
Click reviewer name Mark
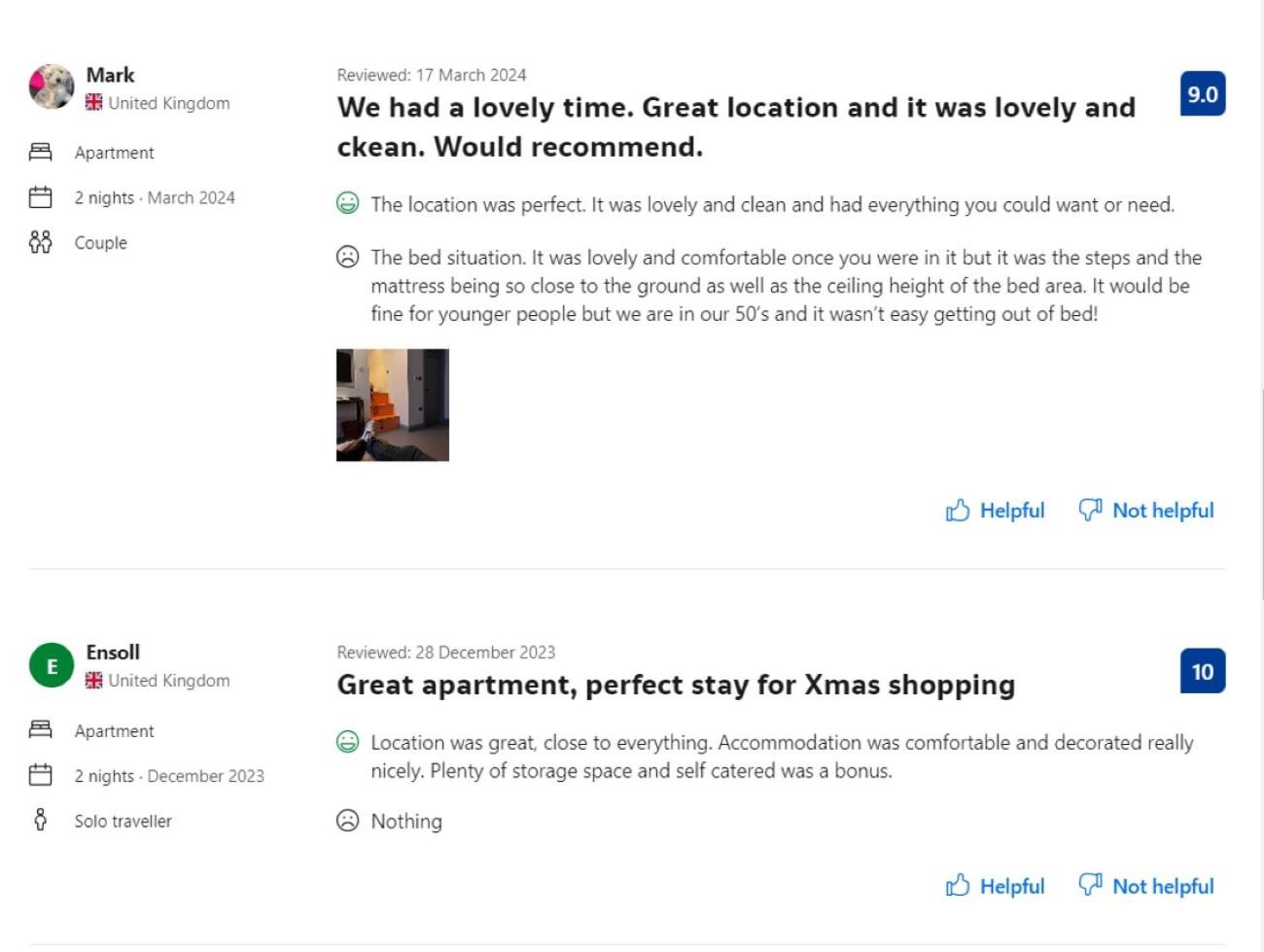point(110,75)
